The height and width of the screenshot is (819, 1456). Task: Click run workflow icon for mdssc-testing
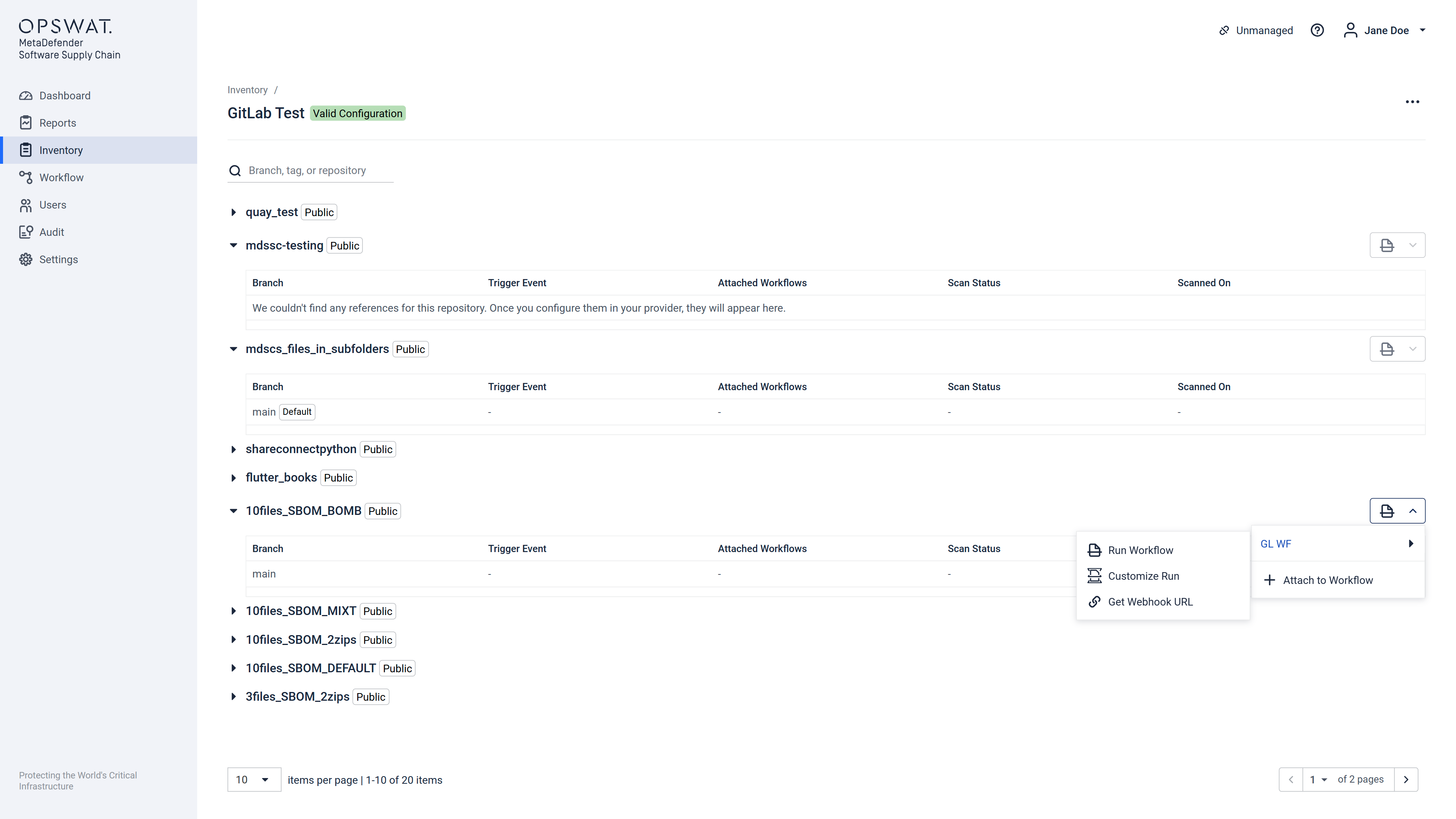click(x=1387, y=245)
